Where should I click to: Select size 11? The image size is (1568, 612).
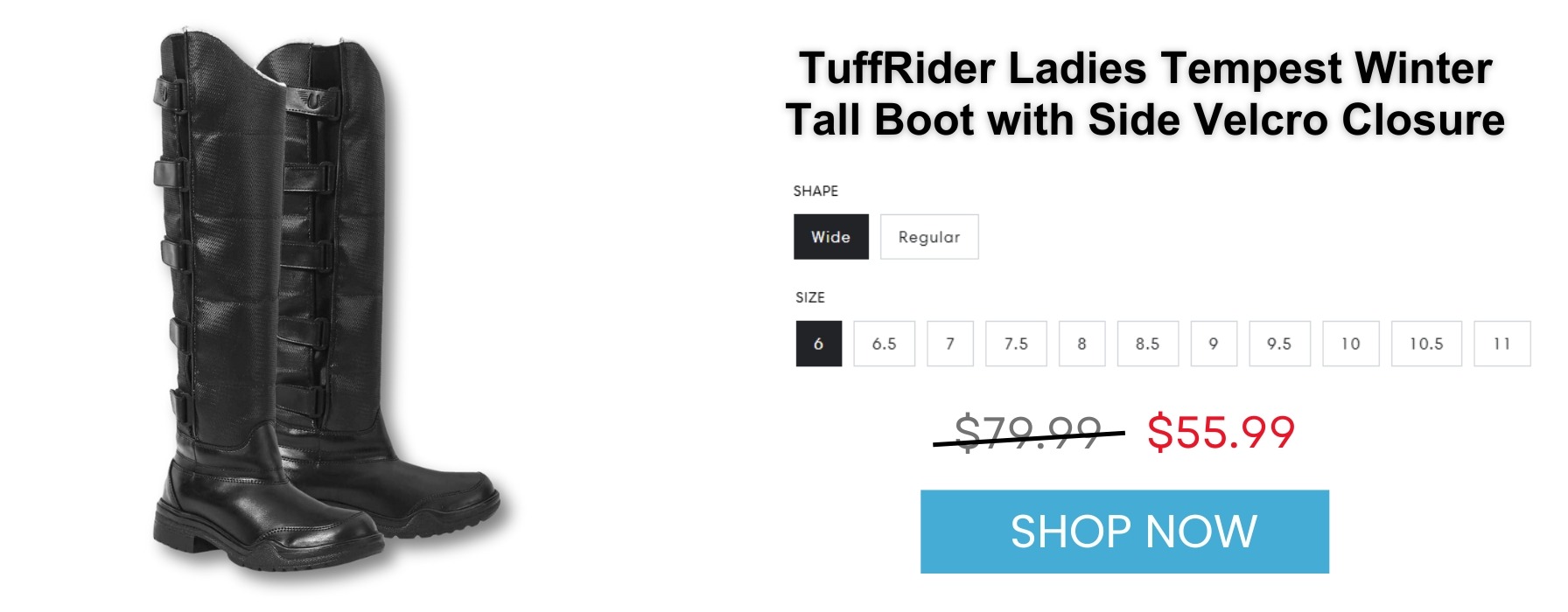click(x=1502, y=344)
